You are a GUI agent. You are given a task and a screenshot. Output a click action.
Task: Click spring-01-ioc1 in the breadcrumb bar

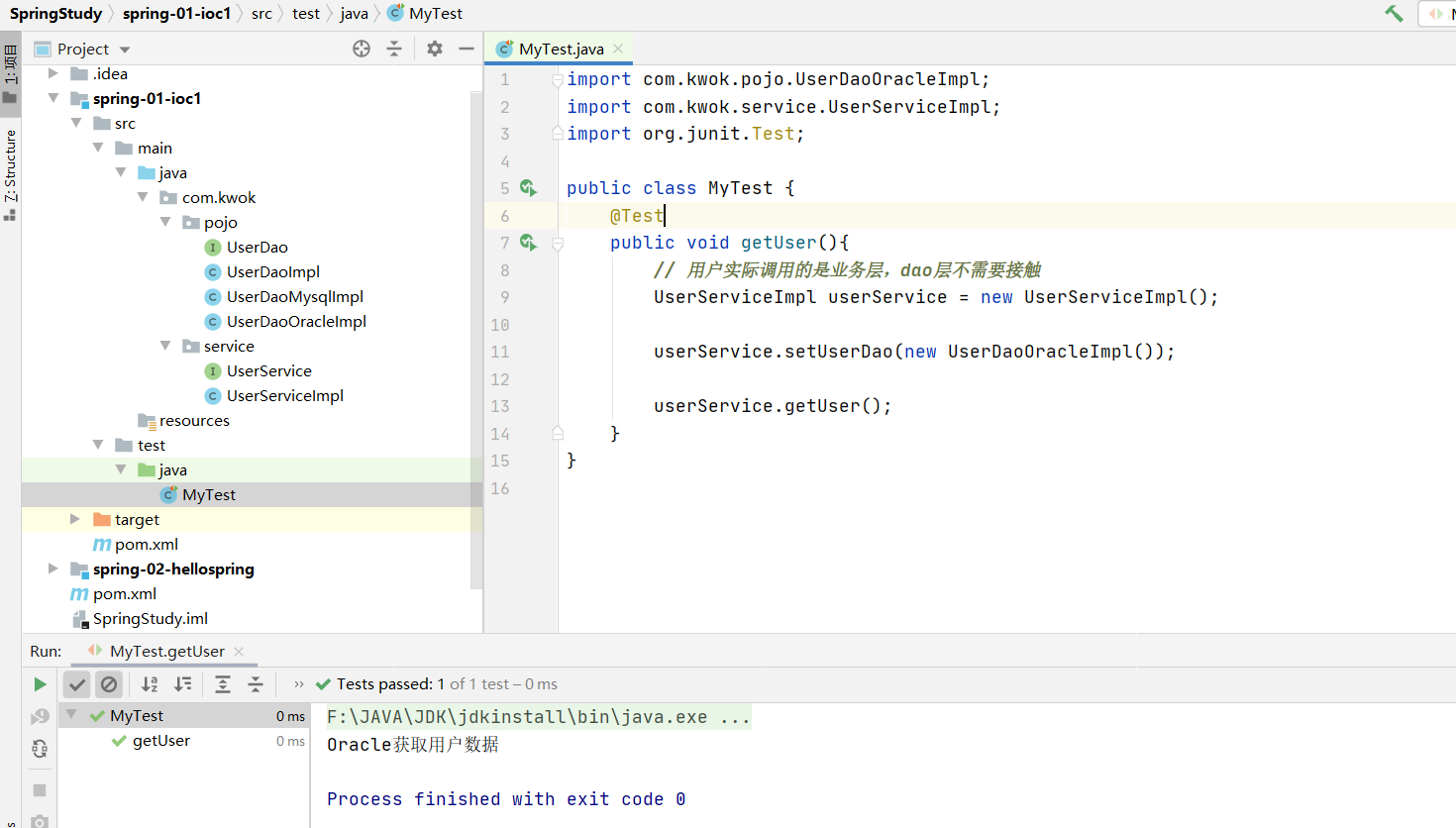pyautogui.click(x=176, y=14)
